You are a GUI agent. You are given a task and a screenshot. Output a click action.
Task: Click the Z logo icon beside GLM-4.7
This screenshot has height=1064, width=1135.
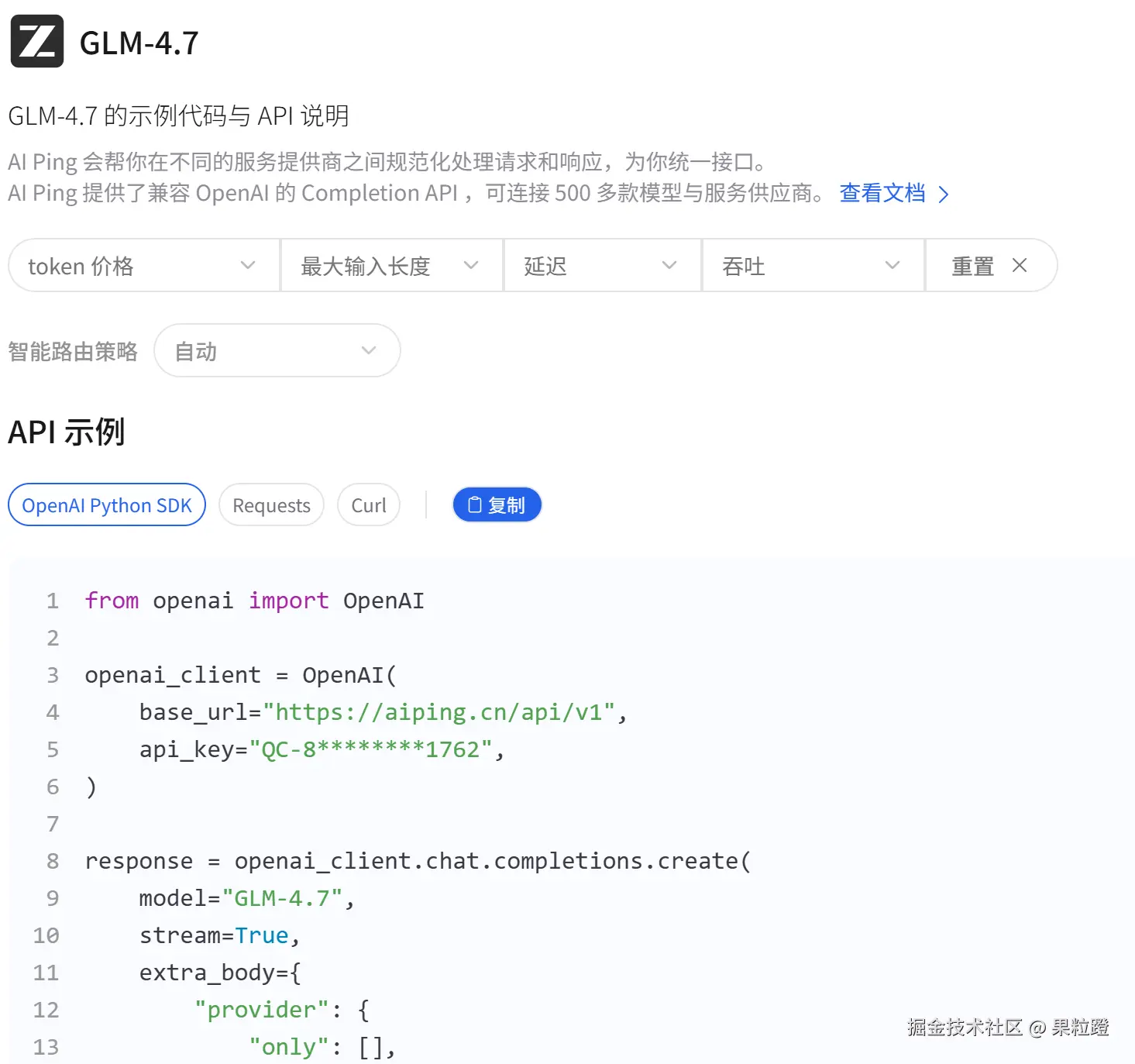(x=36, y=41)
